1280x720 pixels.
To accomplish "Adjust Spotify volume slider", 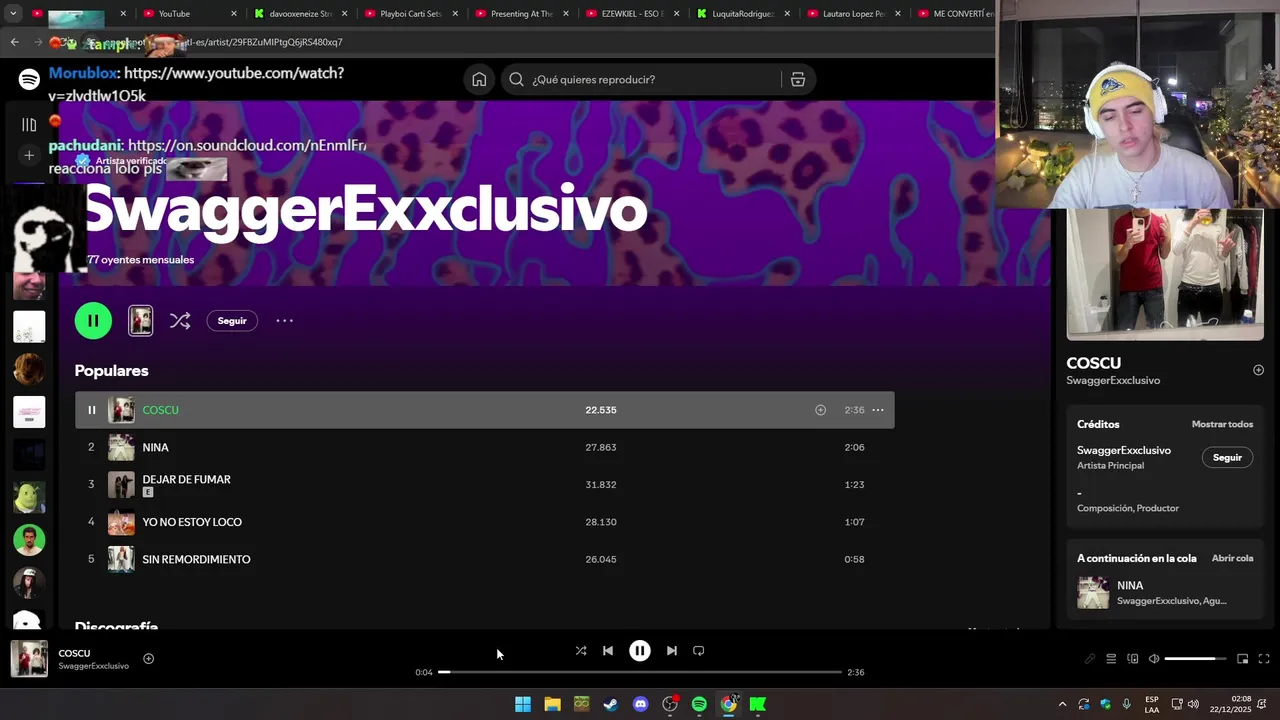I will pos(1196,659).
